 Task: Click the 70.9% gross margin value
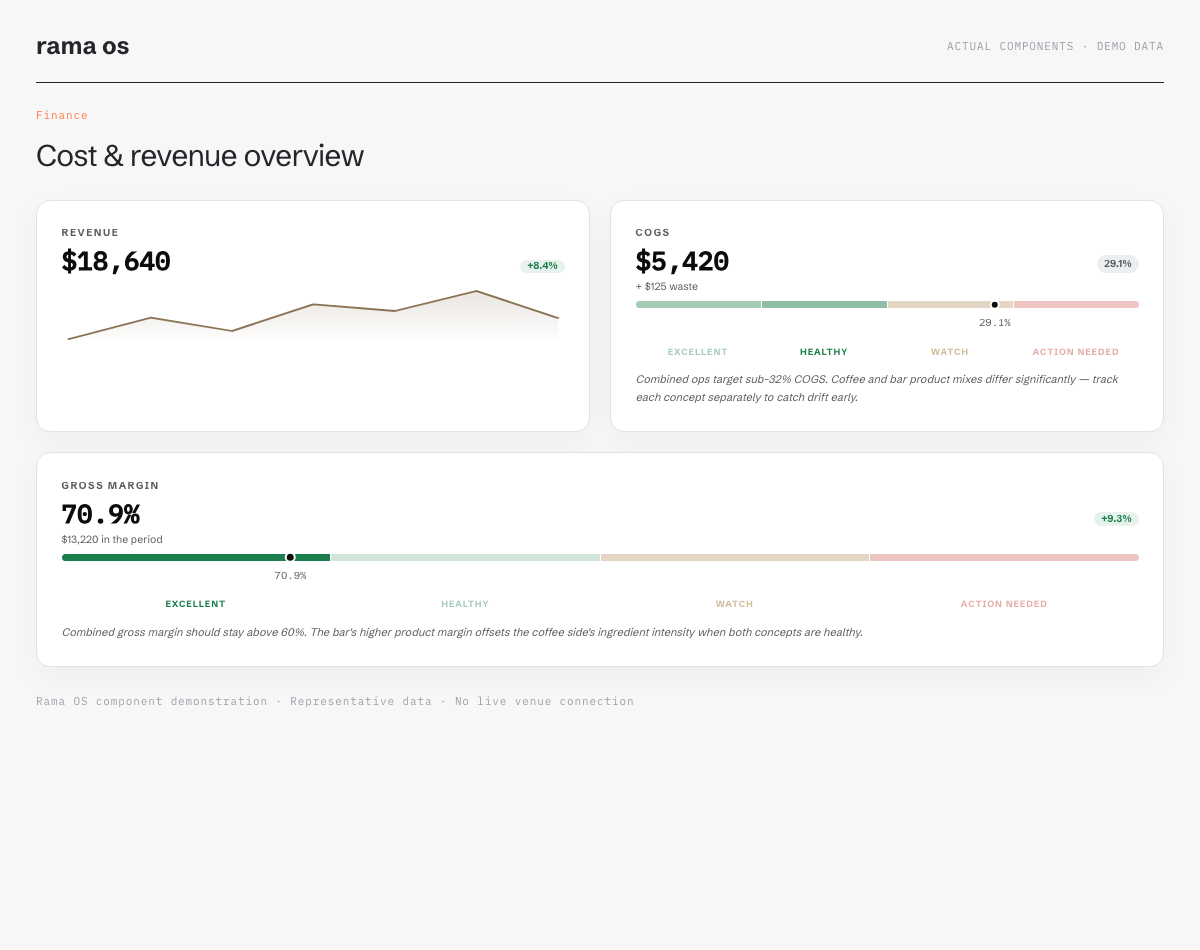[x=100, y=515]
